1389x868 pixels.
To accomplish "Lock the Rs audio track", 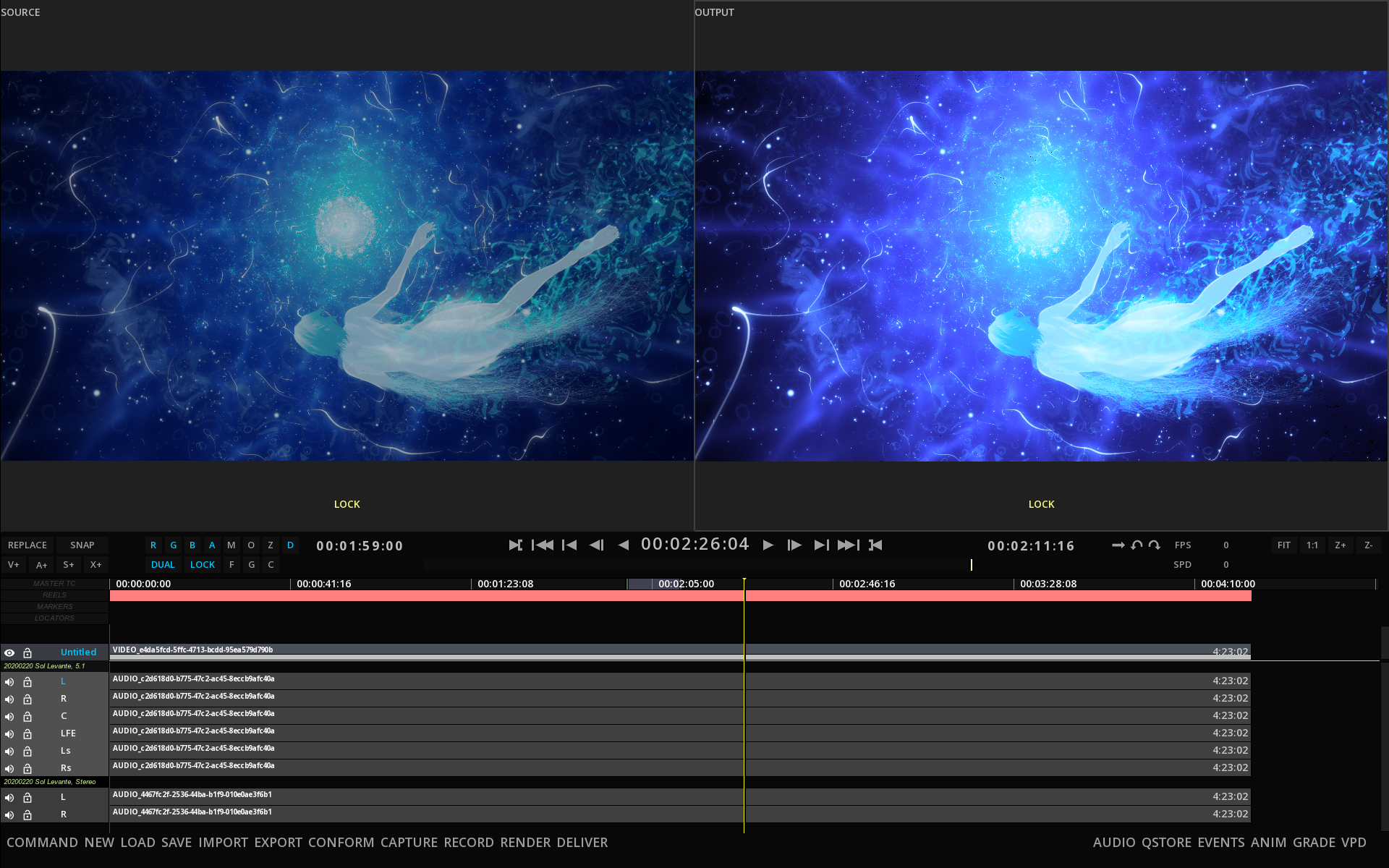I will tap(27, 768).
